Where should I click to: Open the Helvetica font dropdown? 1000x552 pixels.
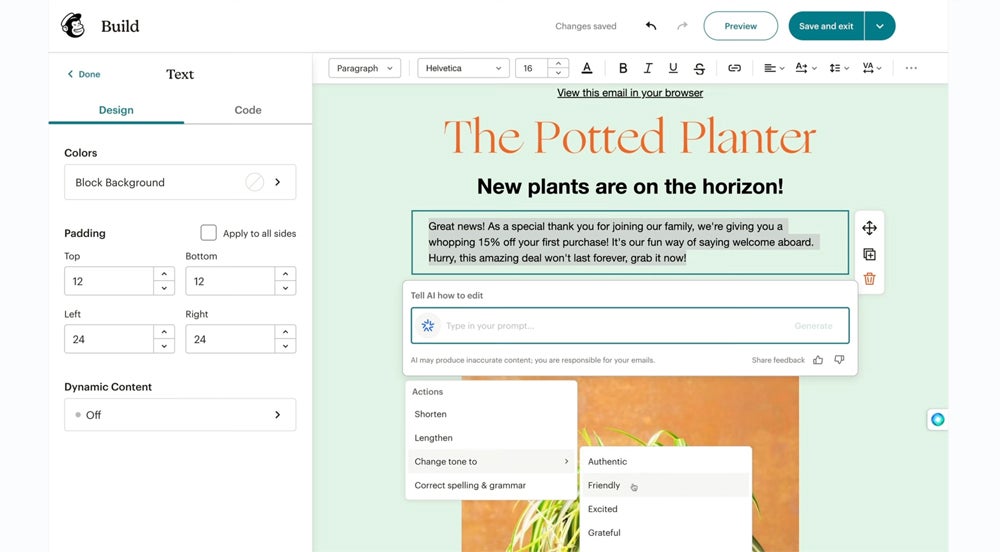click(463, 68)
